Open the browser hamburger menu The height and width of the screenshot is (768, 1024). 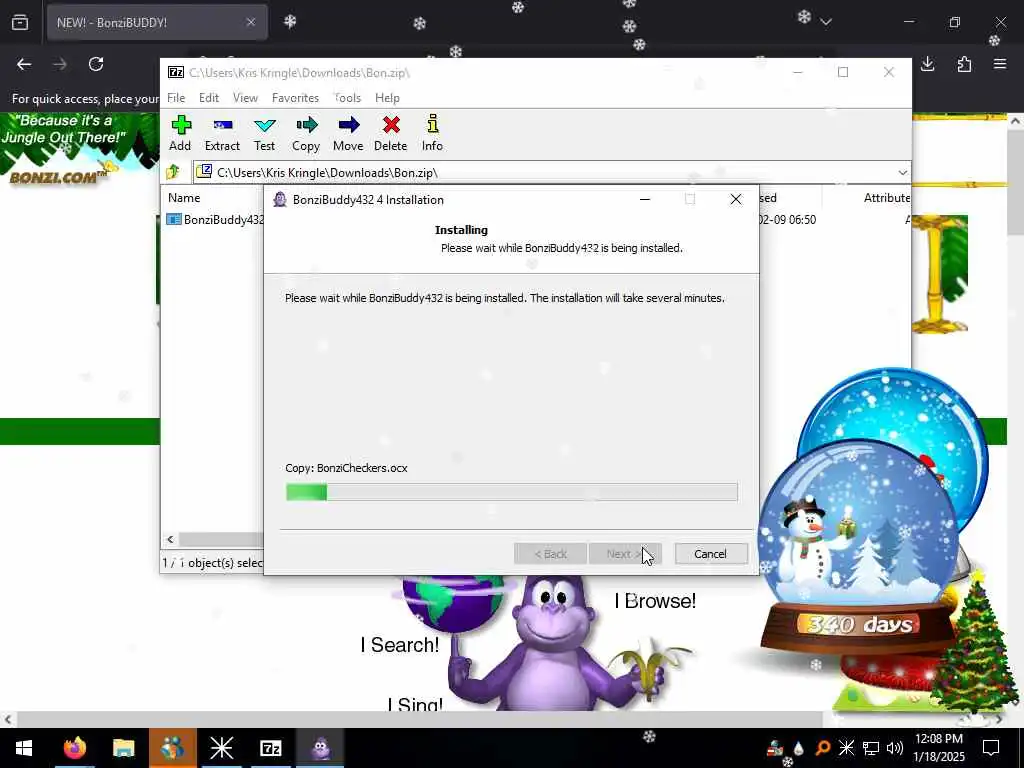tap(1000, 64)
